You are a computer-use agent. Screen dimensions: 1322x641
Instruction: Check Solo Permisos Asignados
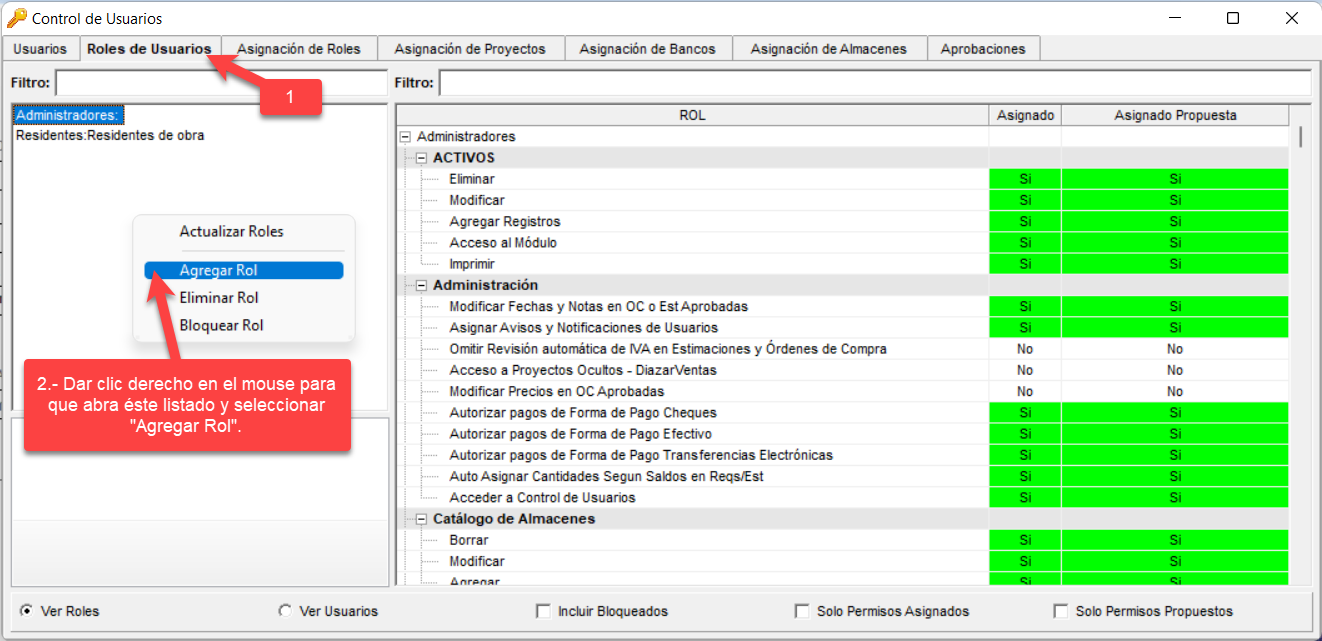coord(802,610)
